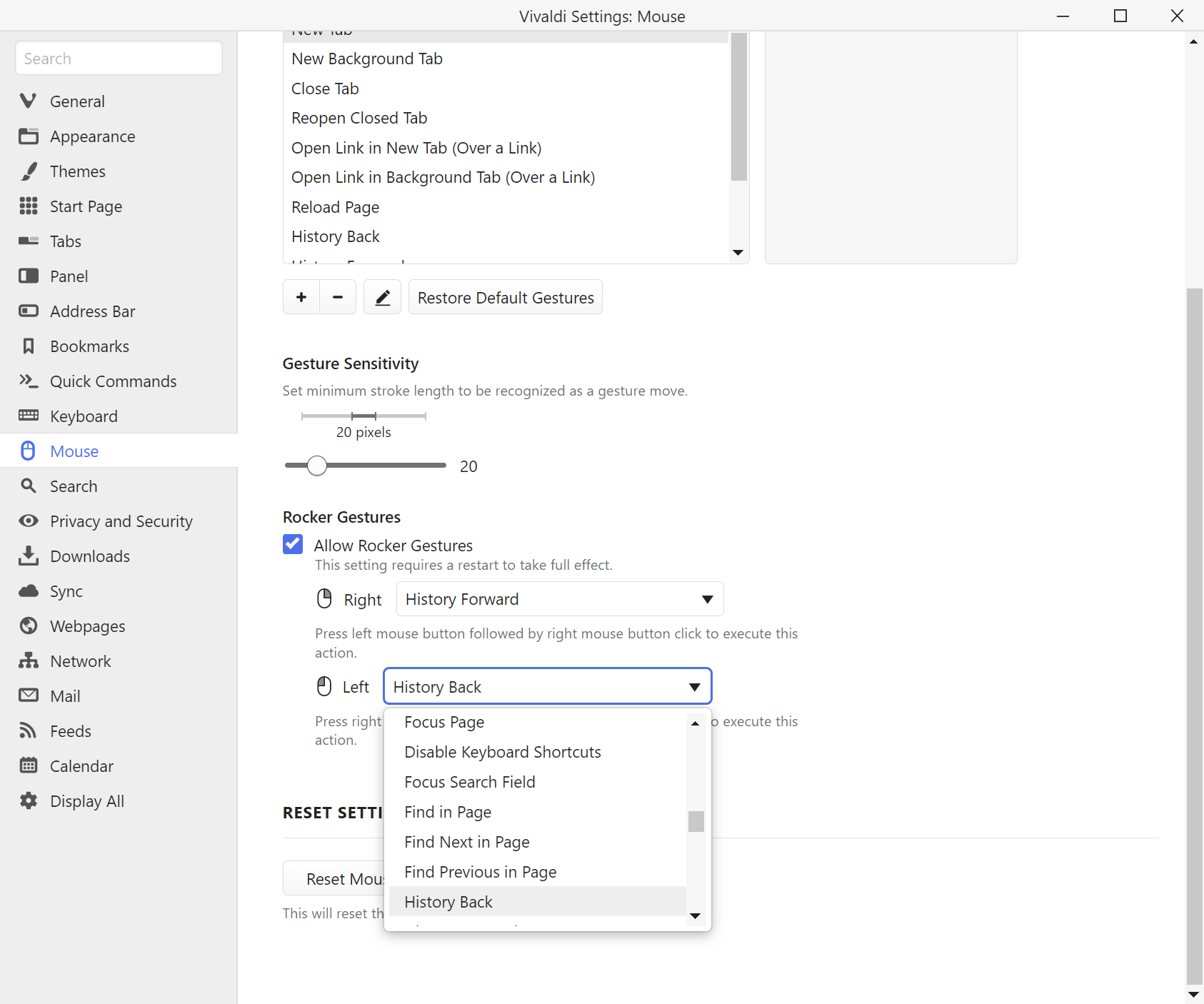Image resolution: width=1204 pixels, height=1004 pixels.
Task: Select Find in Page from dropdown list
Action: (448, 812)
